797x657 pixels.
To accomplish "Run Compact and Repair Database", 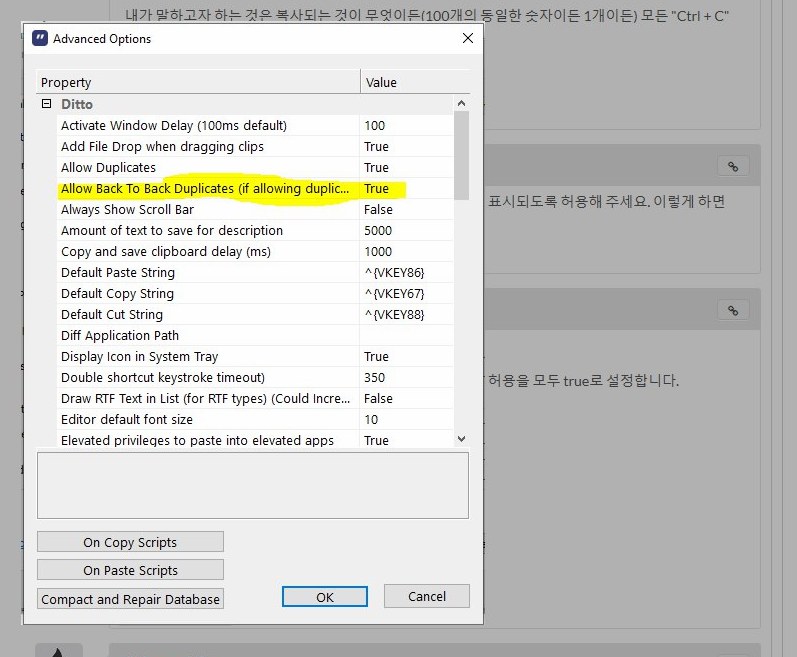I will [130, 599].
